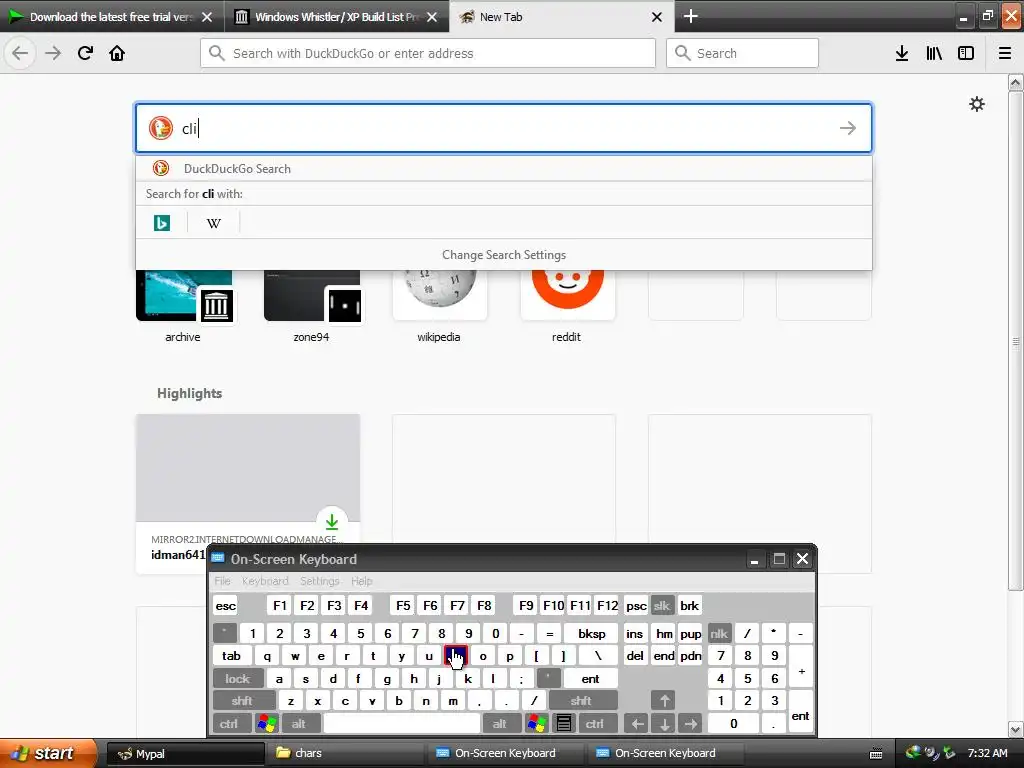Go back with the browser back arrow
Screen dimensions: 1024x768
20,53
